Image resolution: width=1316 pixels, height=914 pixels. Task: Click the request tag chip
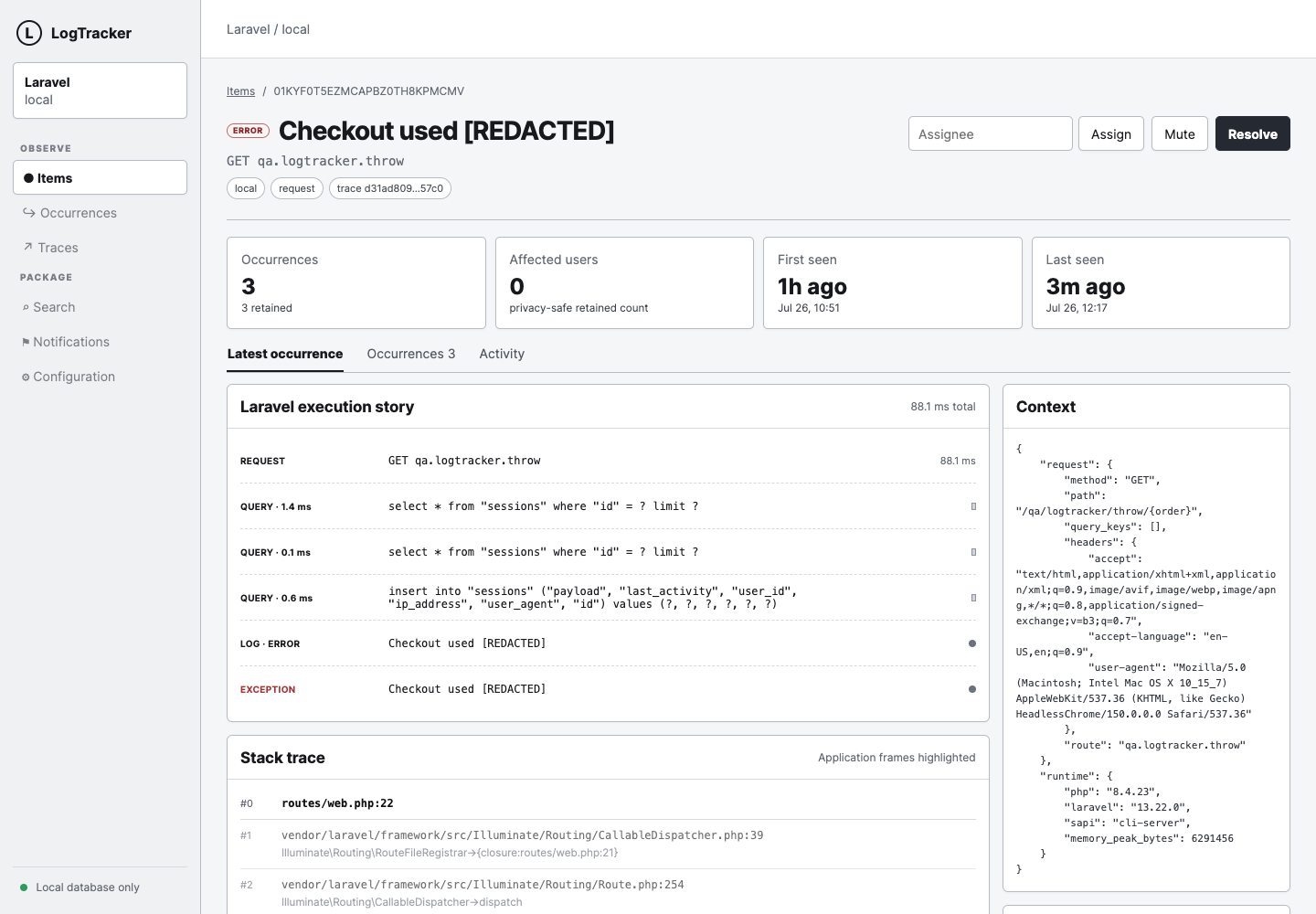(x=297, y=188)
